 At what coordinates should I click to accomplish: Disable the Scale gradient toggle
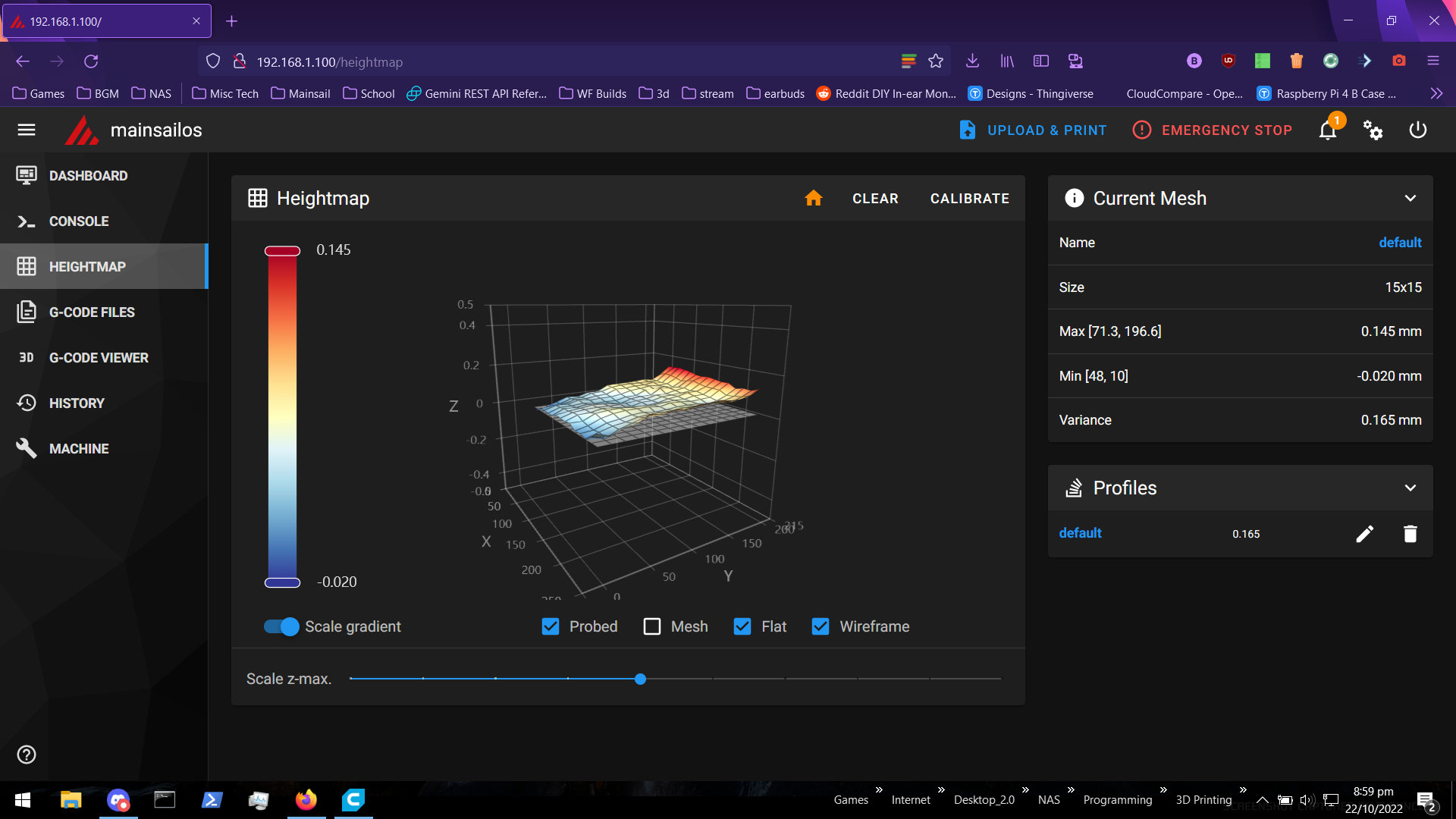[280, 626]
